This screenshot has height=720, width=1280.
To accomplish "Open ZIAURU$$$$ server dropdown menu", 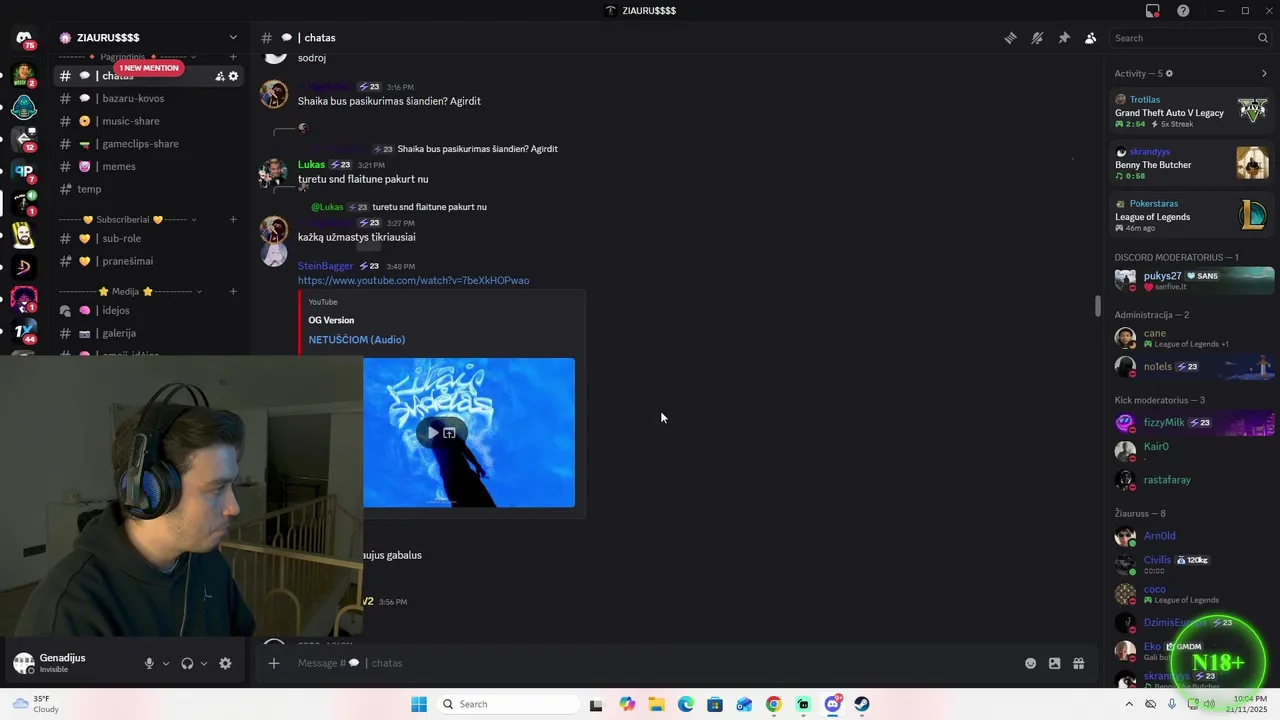I will click(x=233, y=38).
